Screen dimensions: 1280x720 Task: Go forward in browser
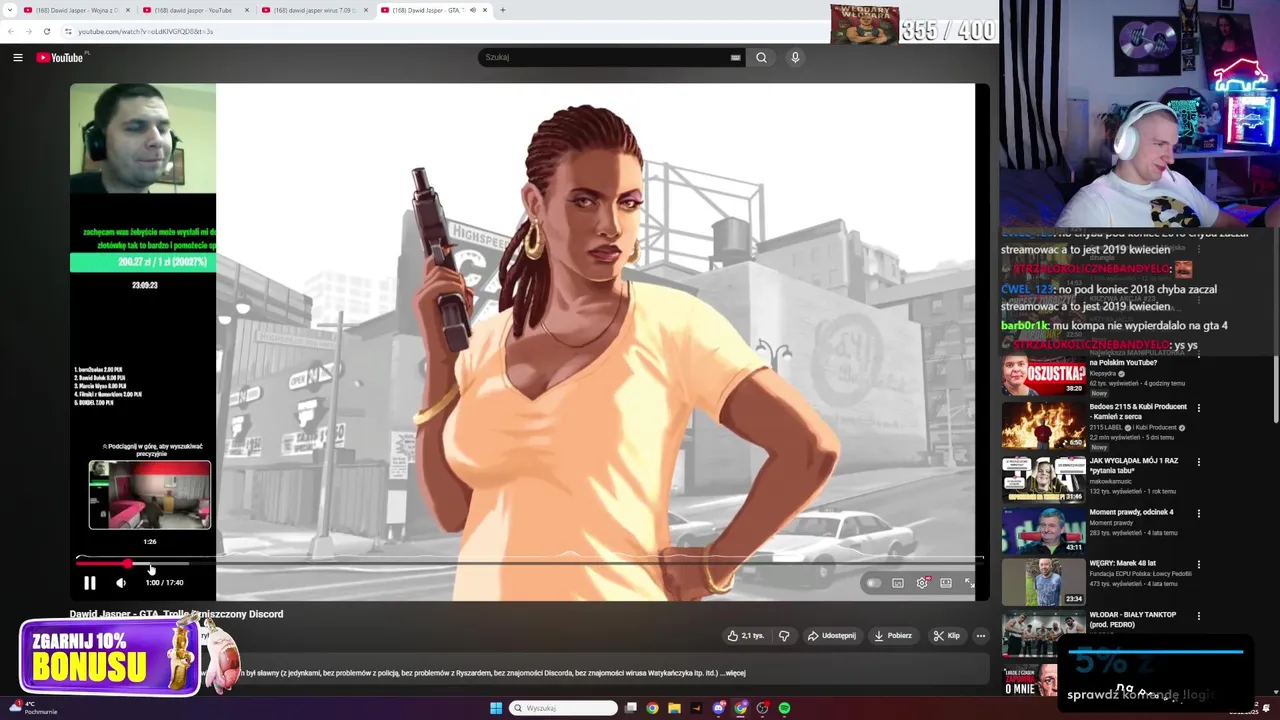(28, 31)
